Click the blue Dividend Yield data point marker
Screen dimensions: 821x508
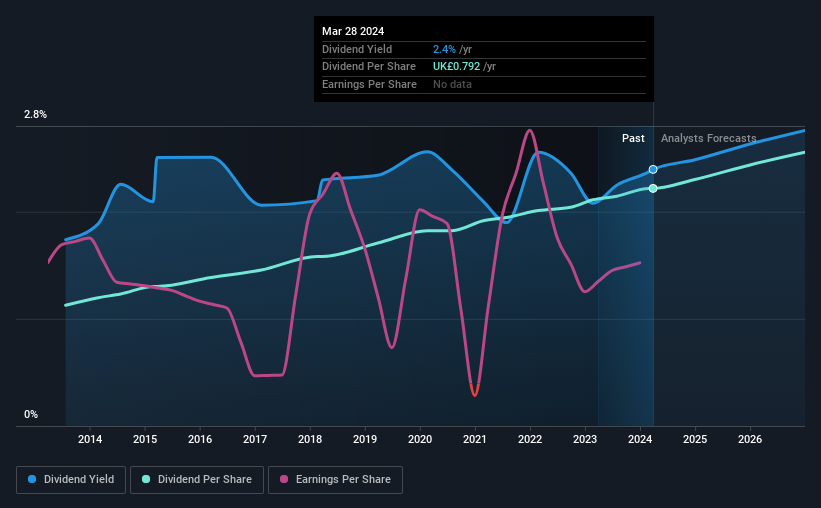point(653,169)
